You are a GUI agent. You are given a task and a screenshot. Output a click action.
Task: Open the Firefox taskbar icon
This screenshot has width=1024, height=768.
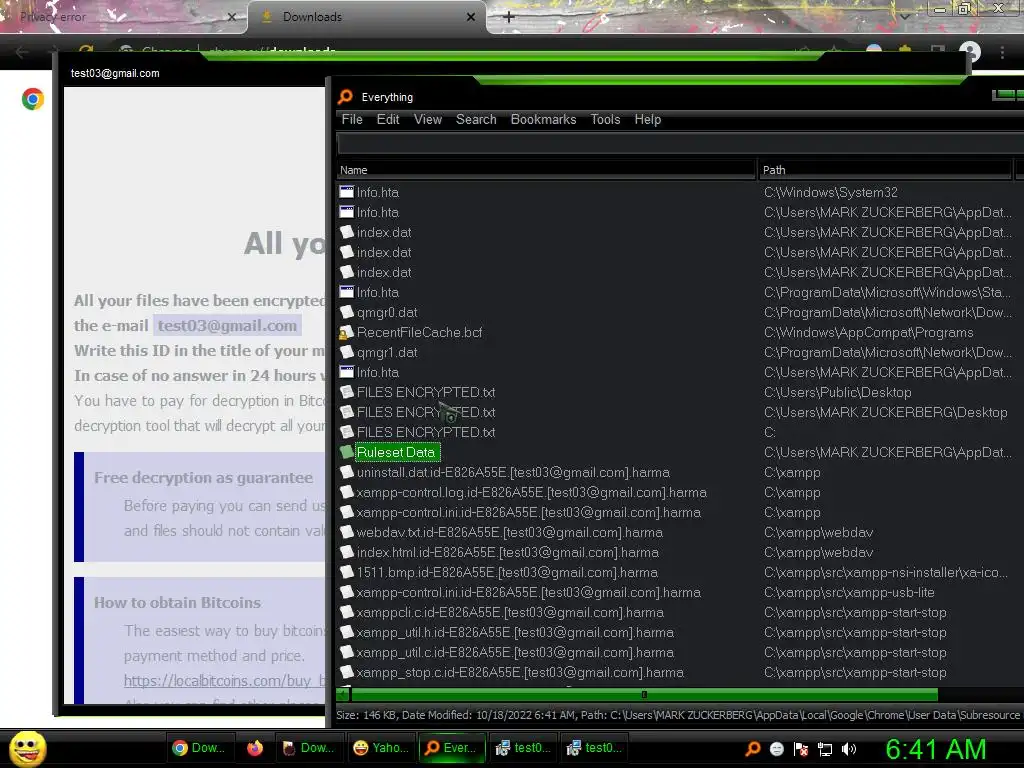pyautogui.click(x=255, y=748)
